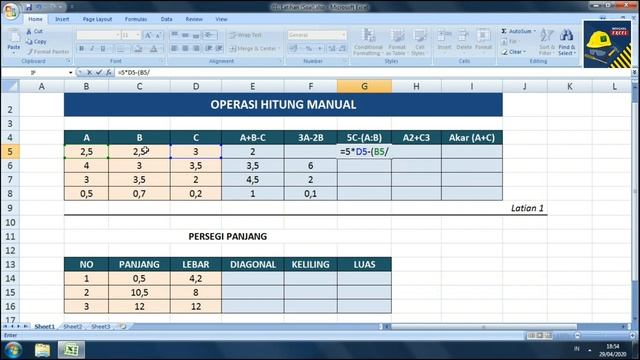Open the Office Button menu
Screen dimensions: 640x360
(x=11, y=10)
